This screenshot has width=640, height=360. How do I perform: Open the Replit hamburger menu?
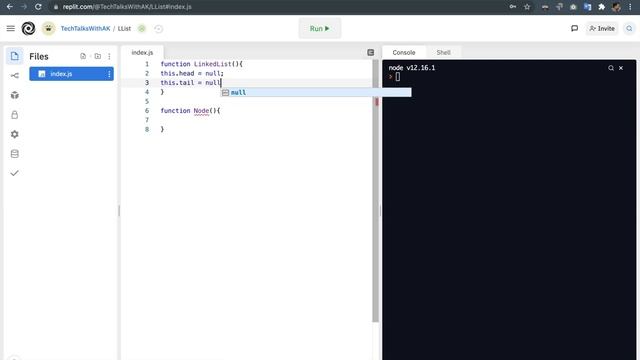pos(11,28)
